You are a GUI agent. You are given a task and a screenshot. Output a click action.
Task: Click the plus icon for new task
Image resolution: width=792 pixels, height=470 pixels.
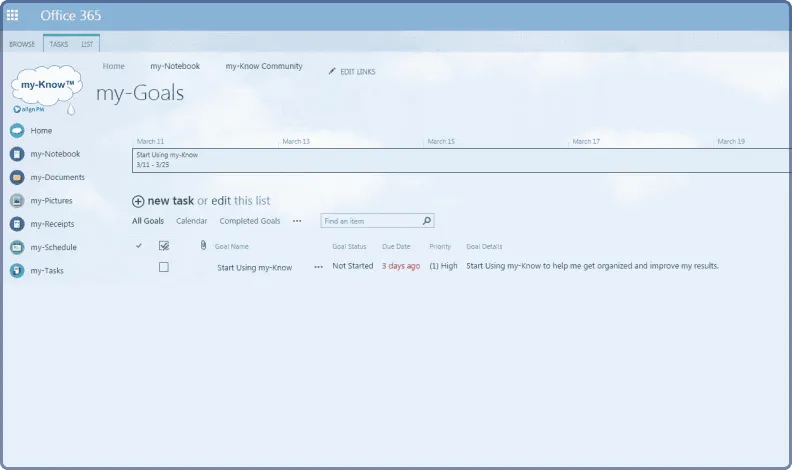[x=138, y=201]
